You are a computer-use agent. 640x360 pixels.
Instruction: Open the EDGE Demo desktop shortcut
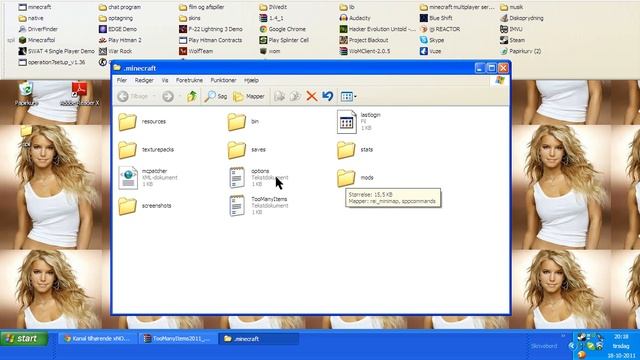pyautogui.click(x=118, y=29)
